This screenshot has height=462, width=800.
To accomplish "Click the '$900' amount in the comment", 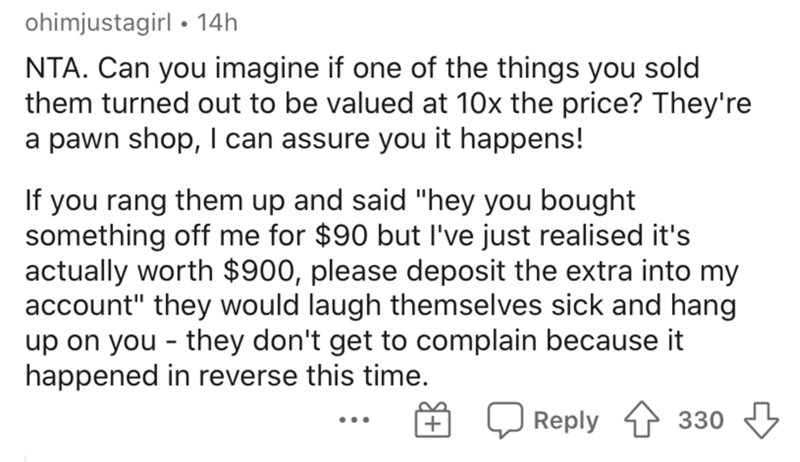I will [257, 271].
